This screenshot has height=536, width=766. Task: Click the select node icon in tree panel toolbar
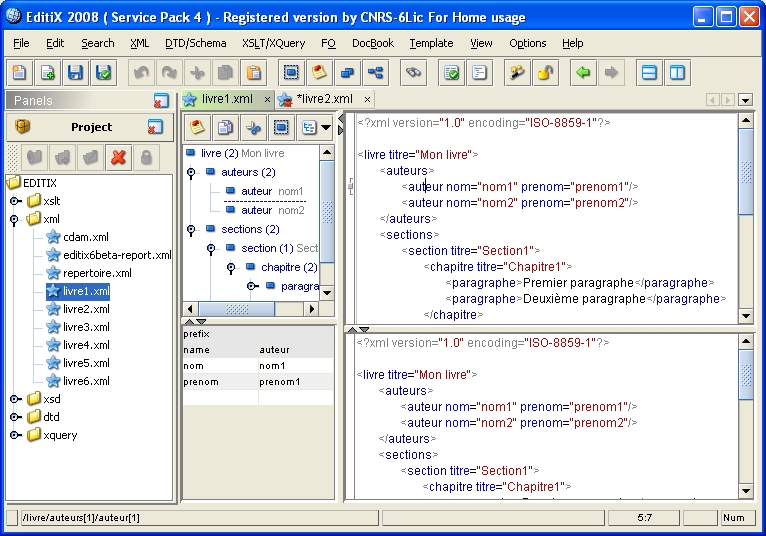click(281, 128)
